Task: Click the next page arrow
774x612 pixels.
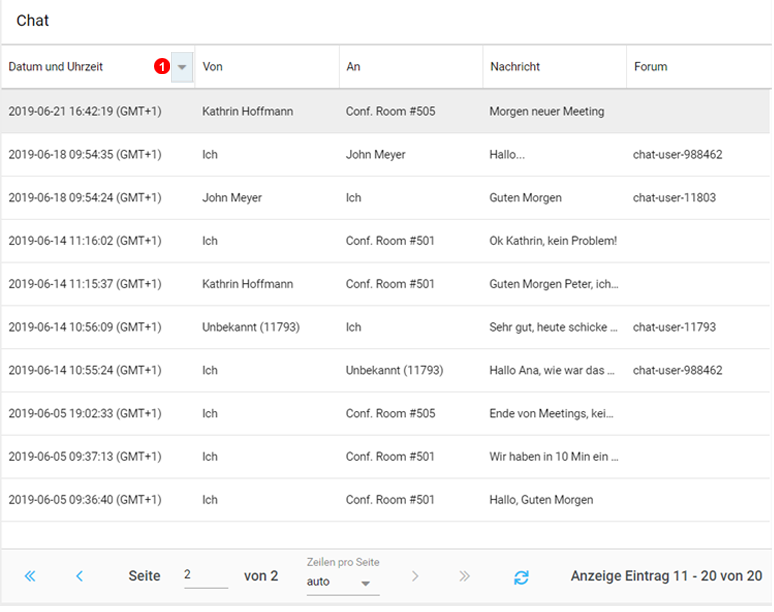Action: [x=415, y=577]
